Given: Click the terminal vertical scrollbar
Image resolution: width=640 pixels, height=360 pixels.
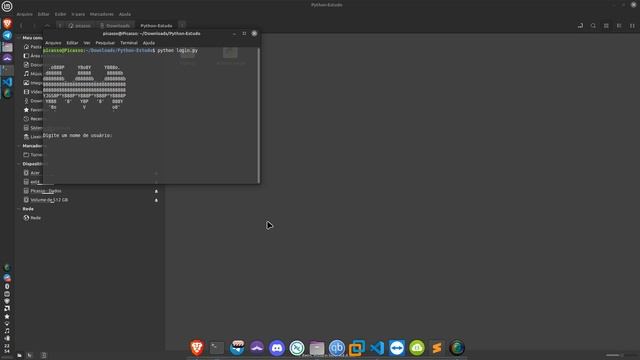Looking at the screenshot, I should [x=258, y=115].
